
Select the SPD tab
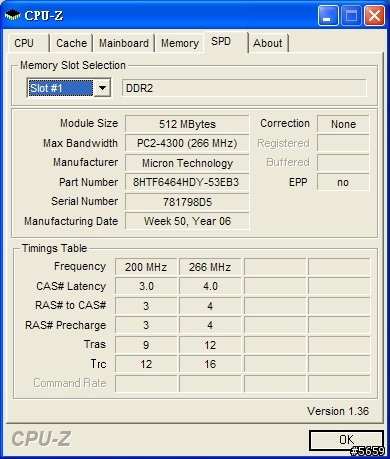[226, 42]
